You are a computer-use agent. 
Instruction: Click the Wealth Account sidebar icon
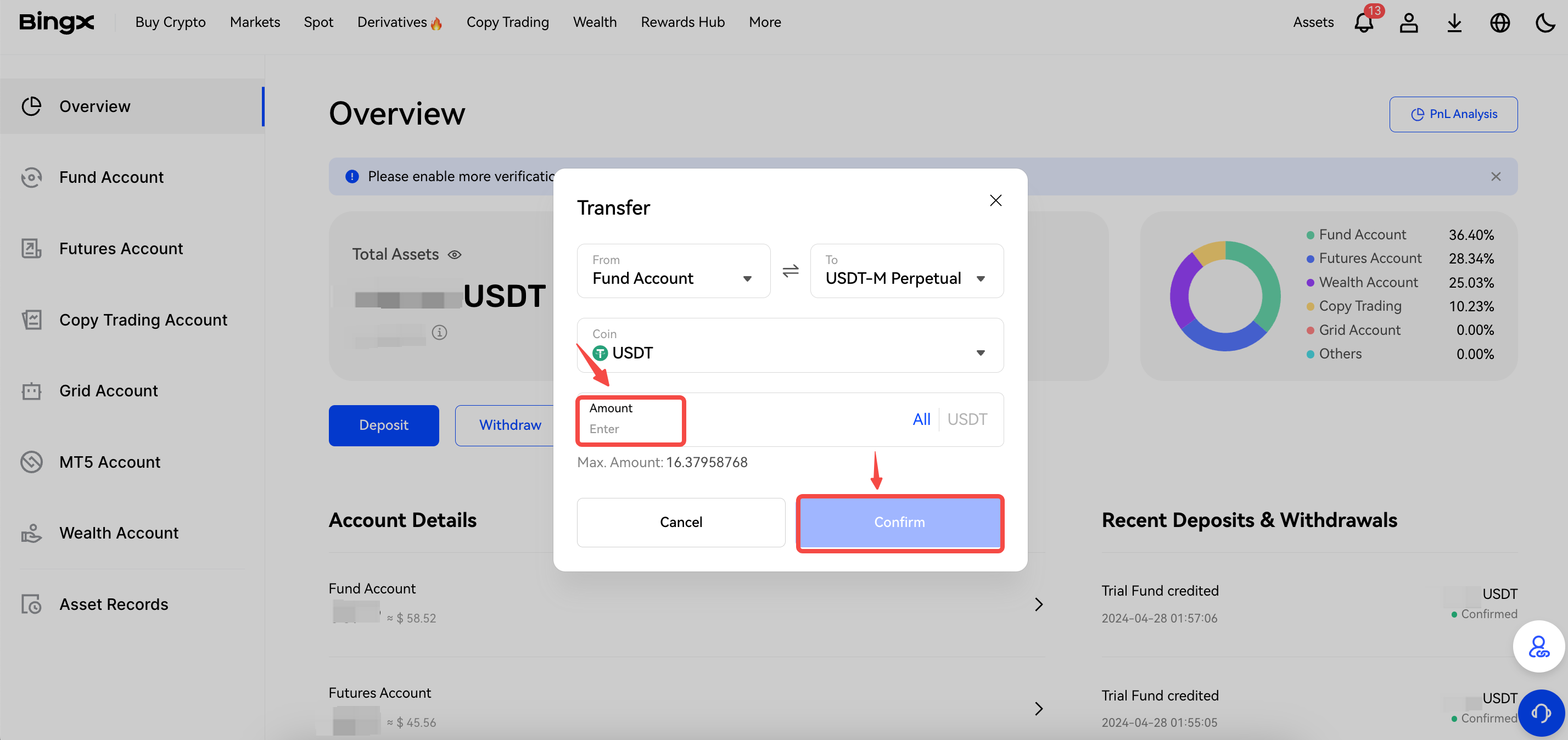(31, 533)
